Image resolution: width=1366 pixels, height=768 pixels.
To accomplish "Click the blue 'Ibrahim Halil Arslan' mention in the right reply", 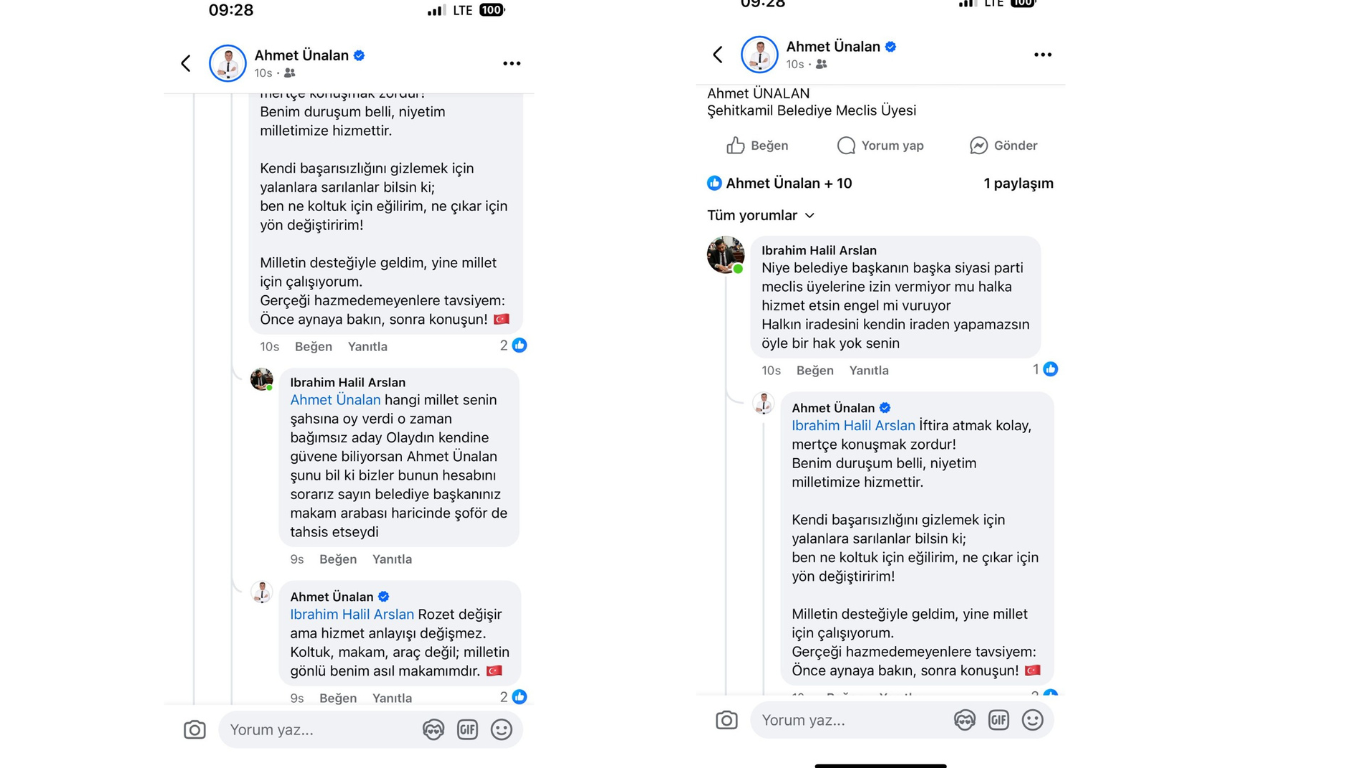I will [853, 425].
